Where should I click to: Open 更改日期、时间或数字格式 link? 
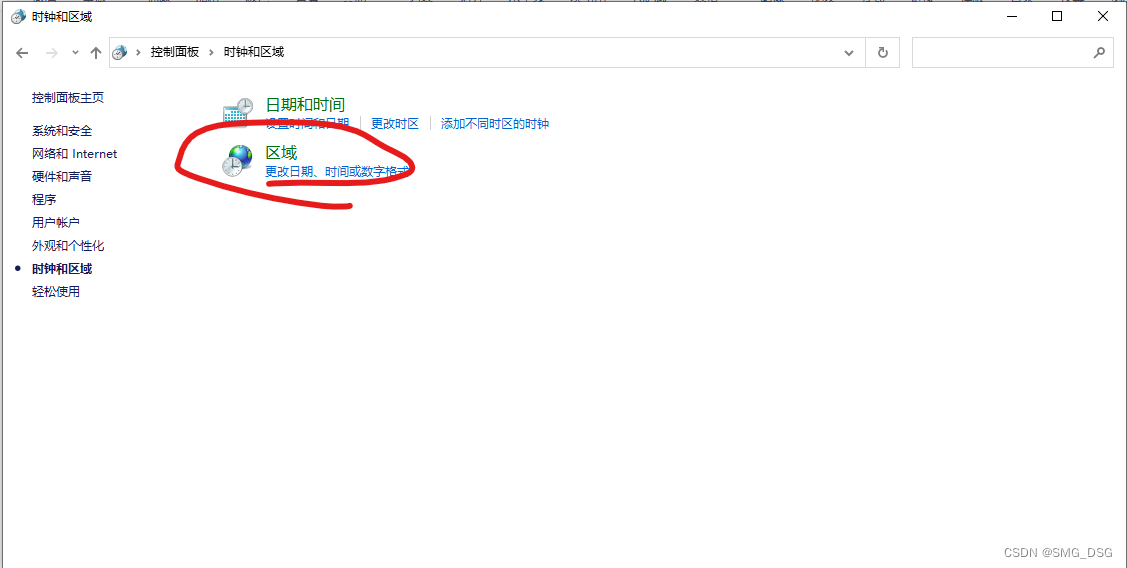coord(337,172)
